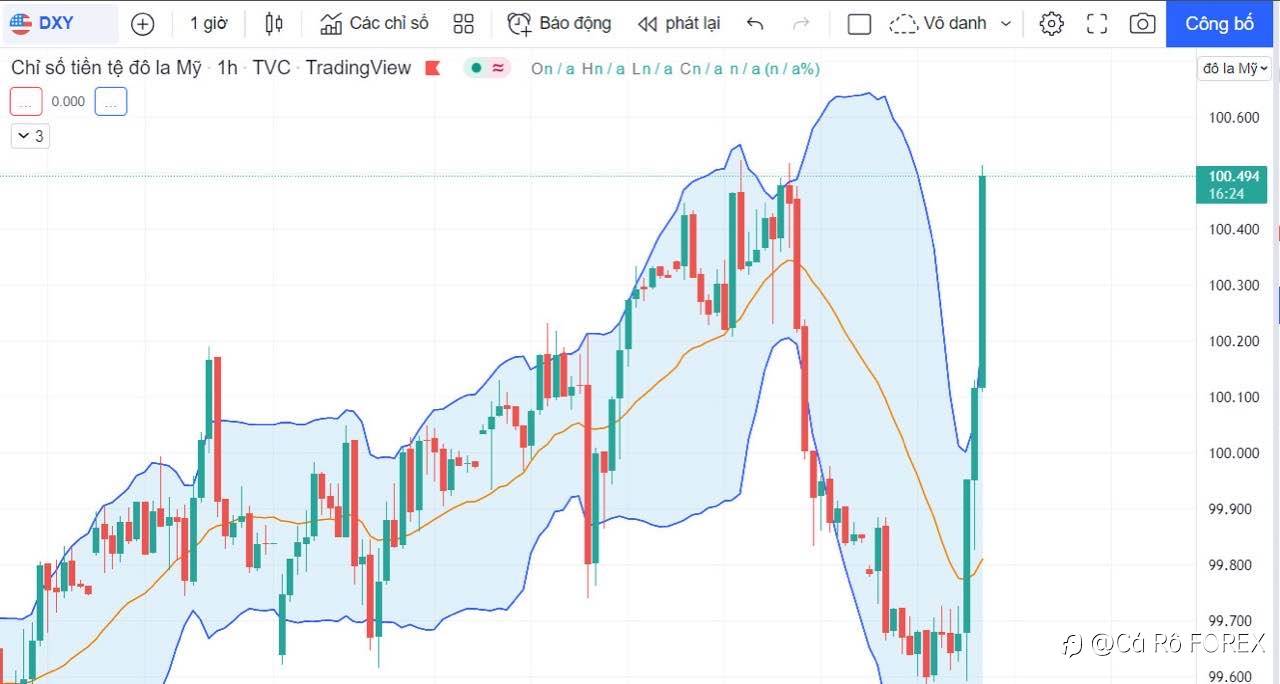Open the DXY symbol search field
Viewport: 1280px width, 684px height.
pyautogui.click(x=58, y=24)
